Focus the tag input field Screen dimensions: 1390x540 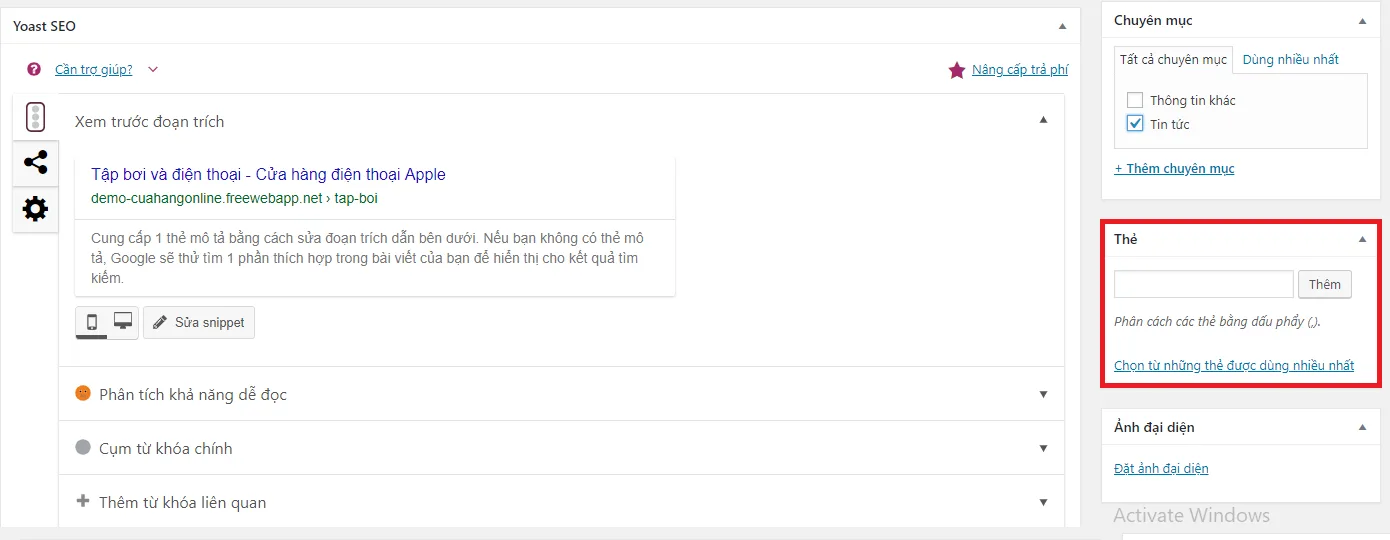point(1203,284)
